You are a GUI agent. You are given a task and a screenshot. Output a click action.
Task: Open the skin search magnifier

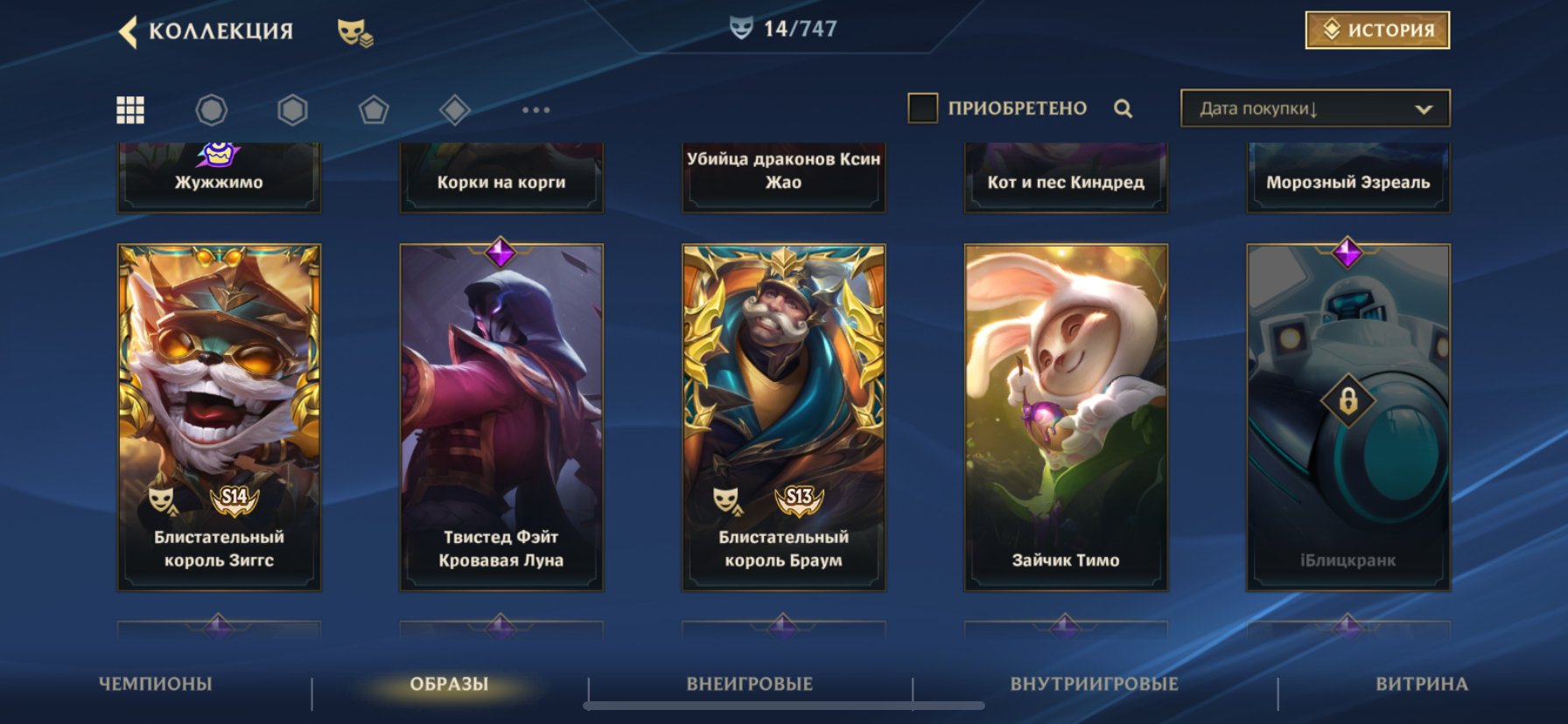click(x=1123, y=108)
